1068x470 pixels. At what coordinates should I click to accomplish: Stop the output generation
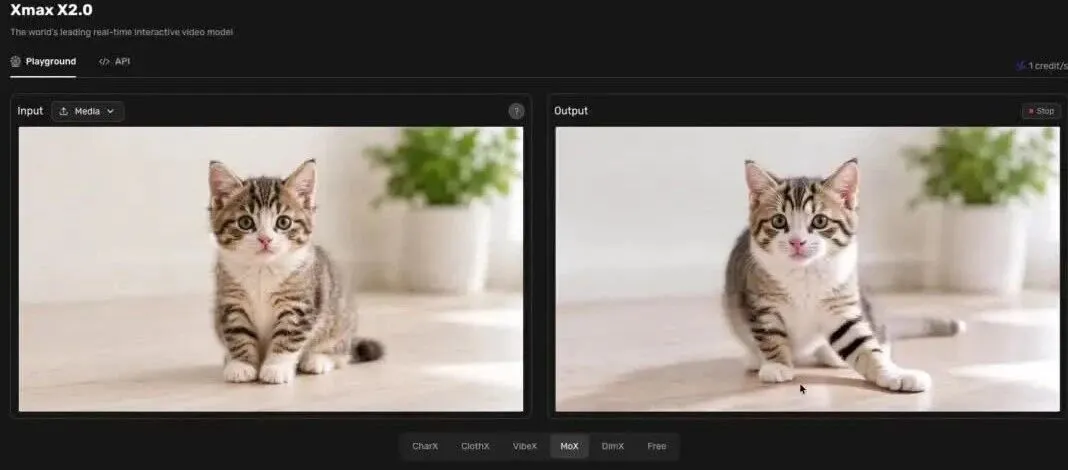(x=1041, y=111)
